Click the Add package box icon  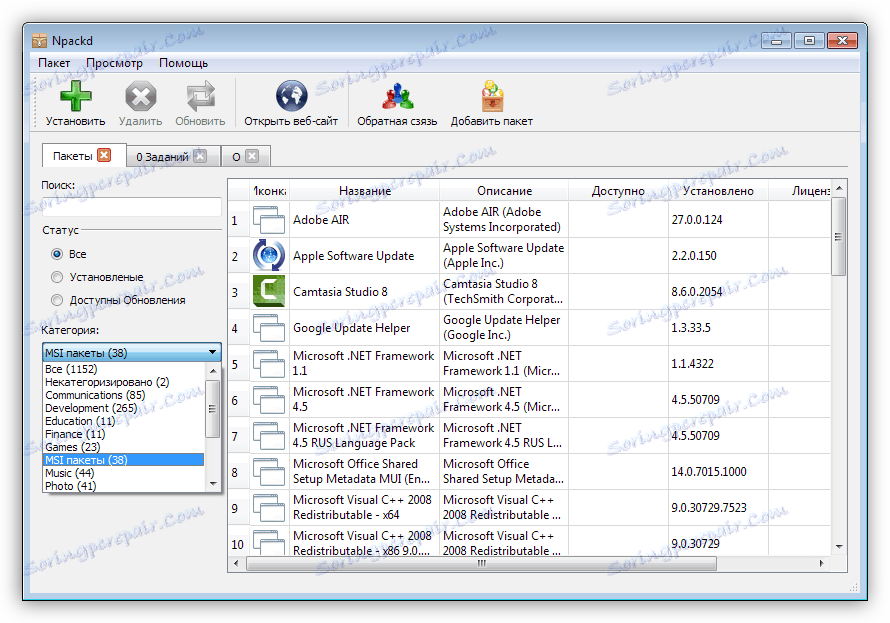tap(492, 96)
